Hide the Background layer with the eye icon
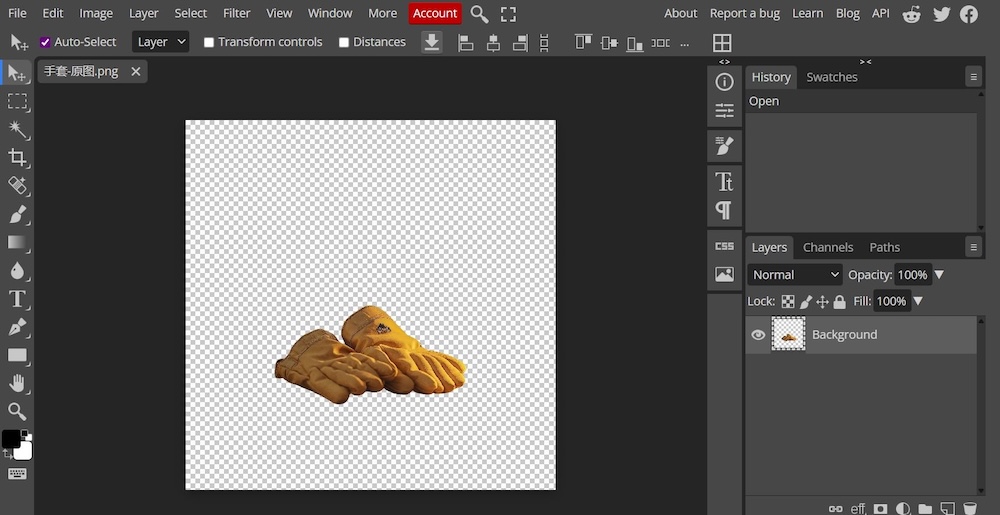This screenshot has height=515, width=1000. coord(758,335)
